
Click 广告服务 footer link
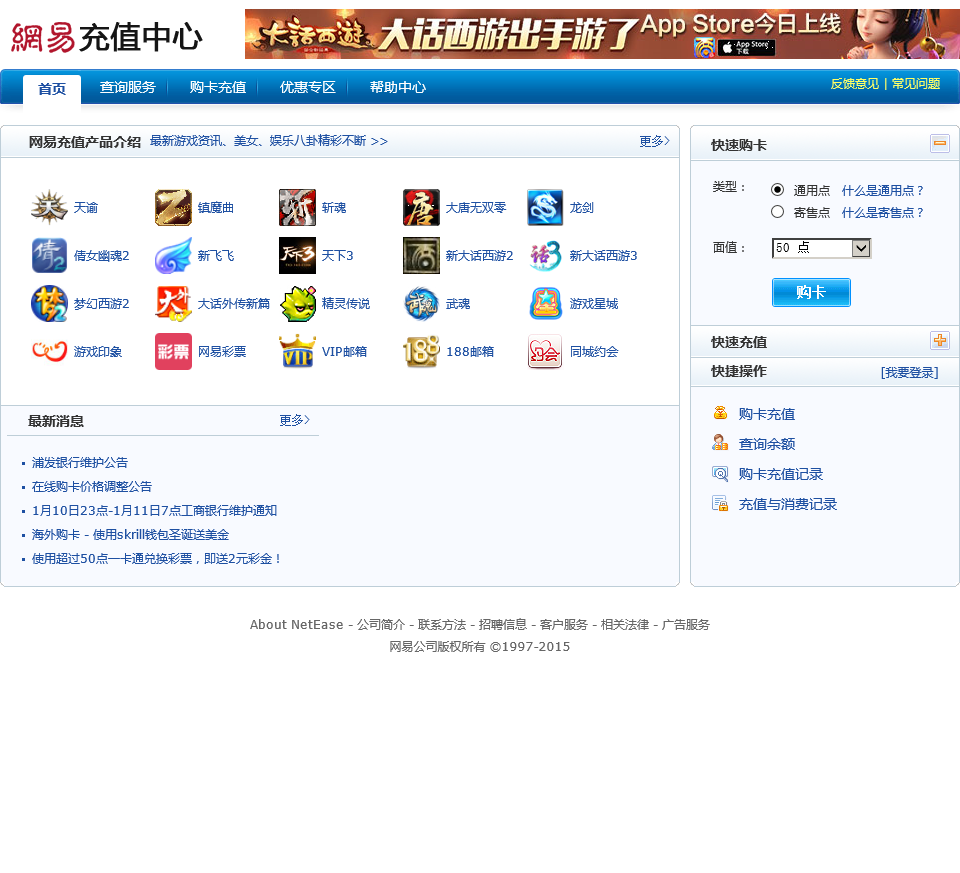coord(686,624)
